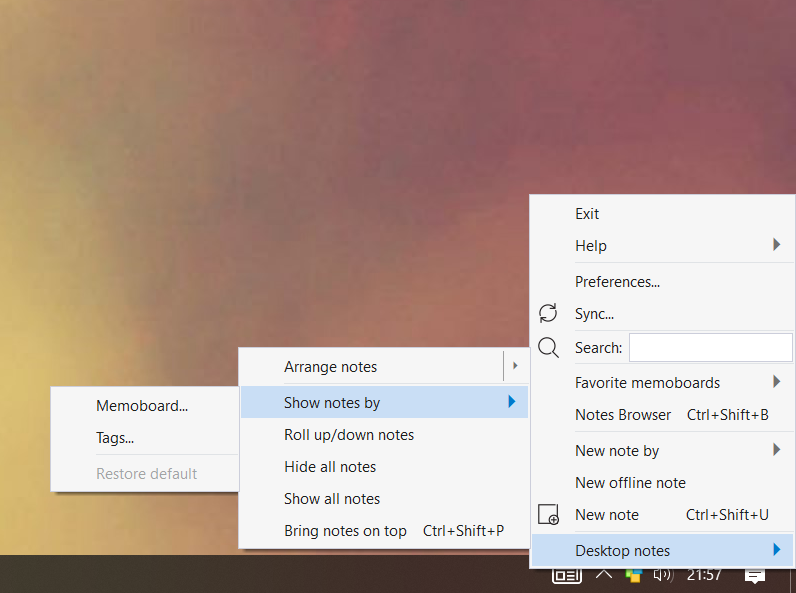Select Show all notes

pos(384,499)
